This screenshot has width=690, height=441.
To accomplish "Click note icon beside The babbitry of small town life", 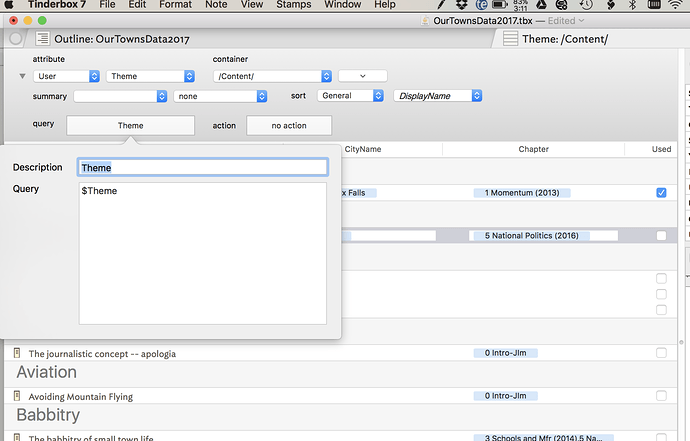I will pos(17,437).
